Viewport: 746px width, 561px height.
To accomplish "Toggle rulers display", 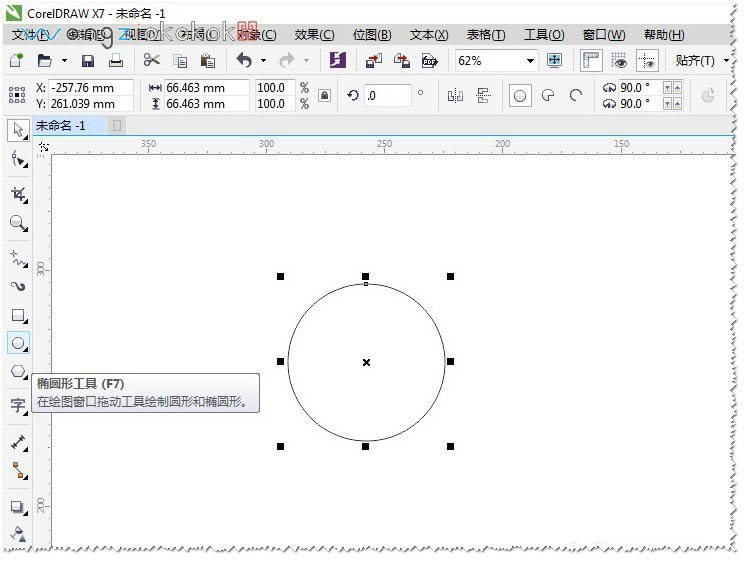I will coord(591,60).
